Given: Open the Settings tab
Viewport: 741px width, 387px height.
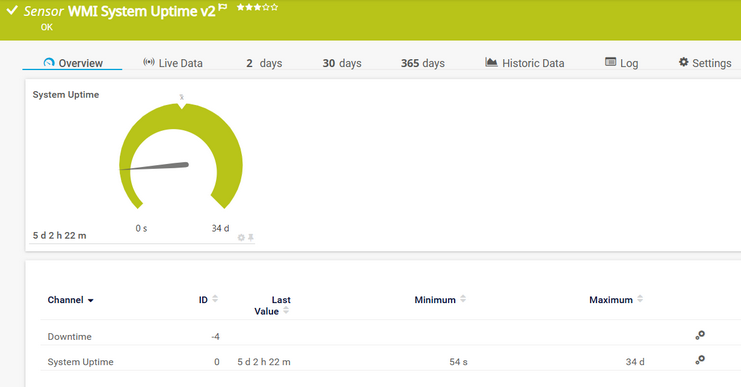Looking at the screenshot, I should click(x=705, y=63).
